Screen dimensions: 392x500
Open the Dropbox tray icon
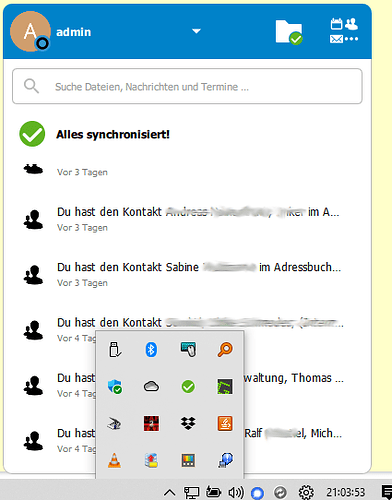click(188, 424)
